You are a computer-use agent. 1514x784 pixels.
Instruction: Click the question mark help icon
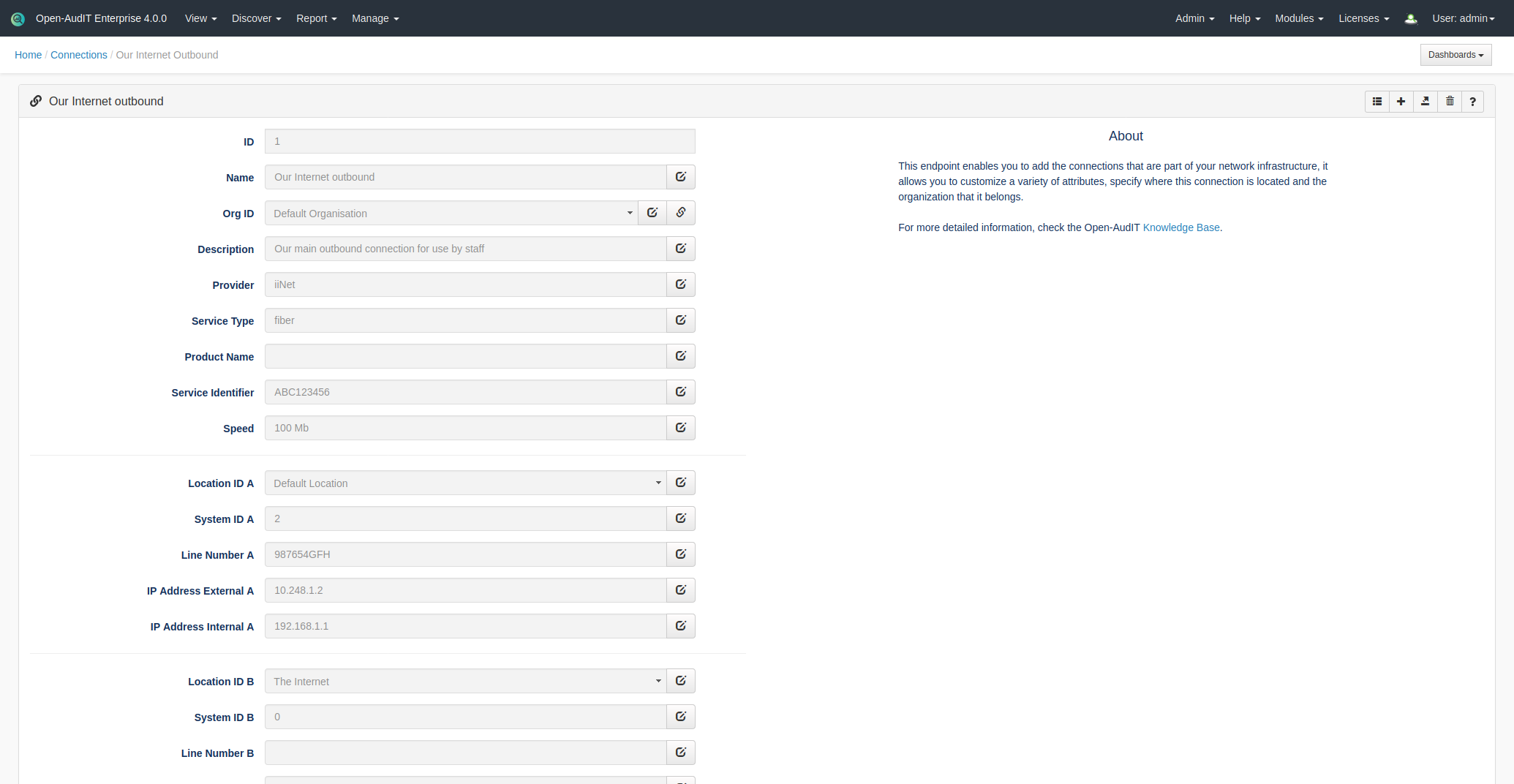point(1472,102)
